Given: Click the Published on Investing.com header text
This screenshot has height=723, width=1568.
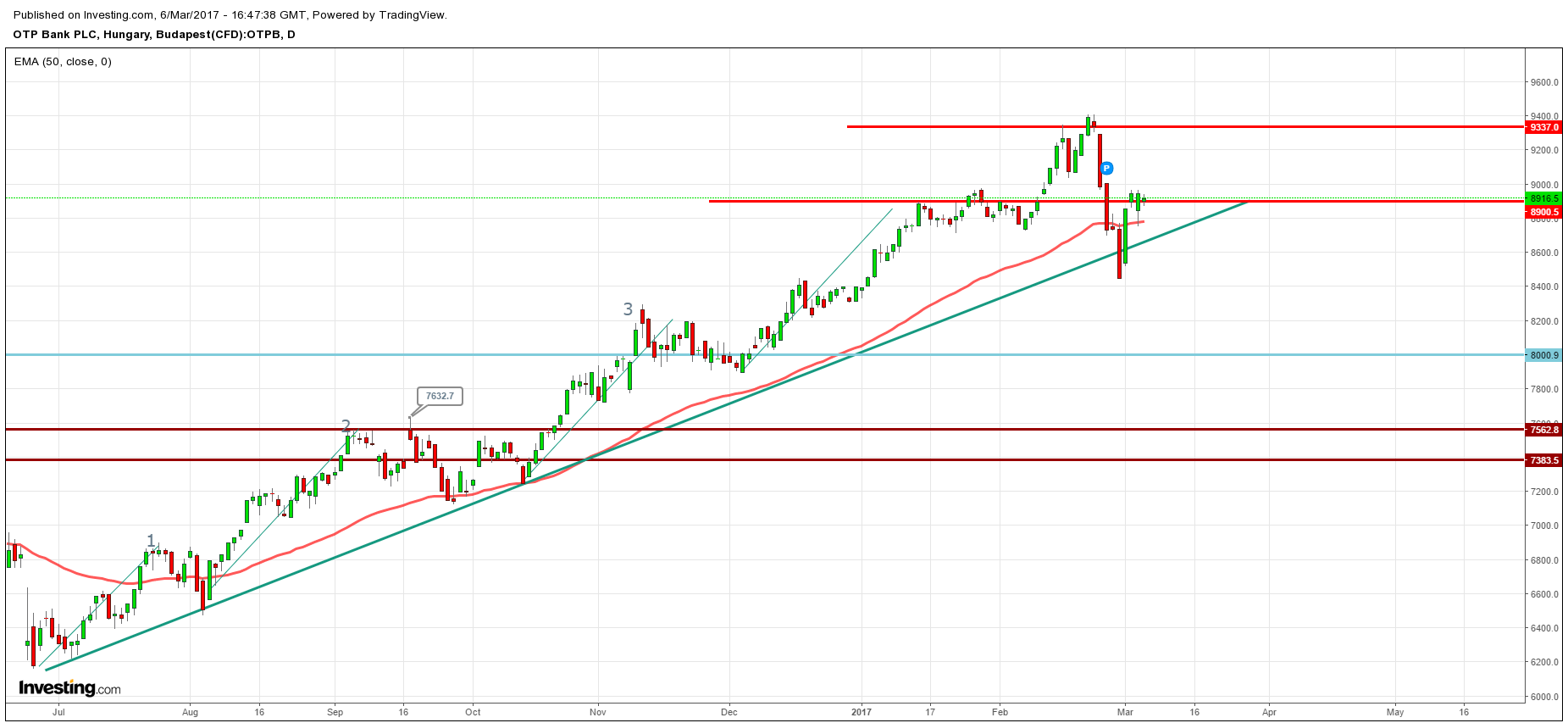Looking at the screenshot, I should click(230, 14).
